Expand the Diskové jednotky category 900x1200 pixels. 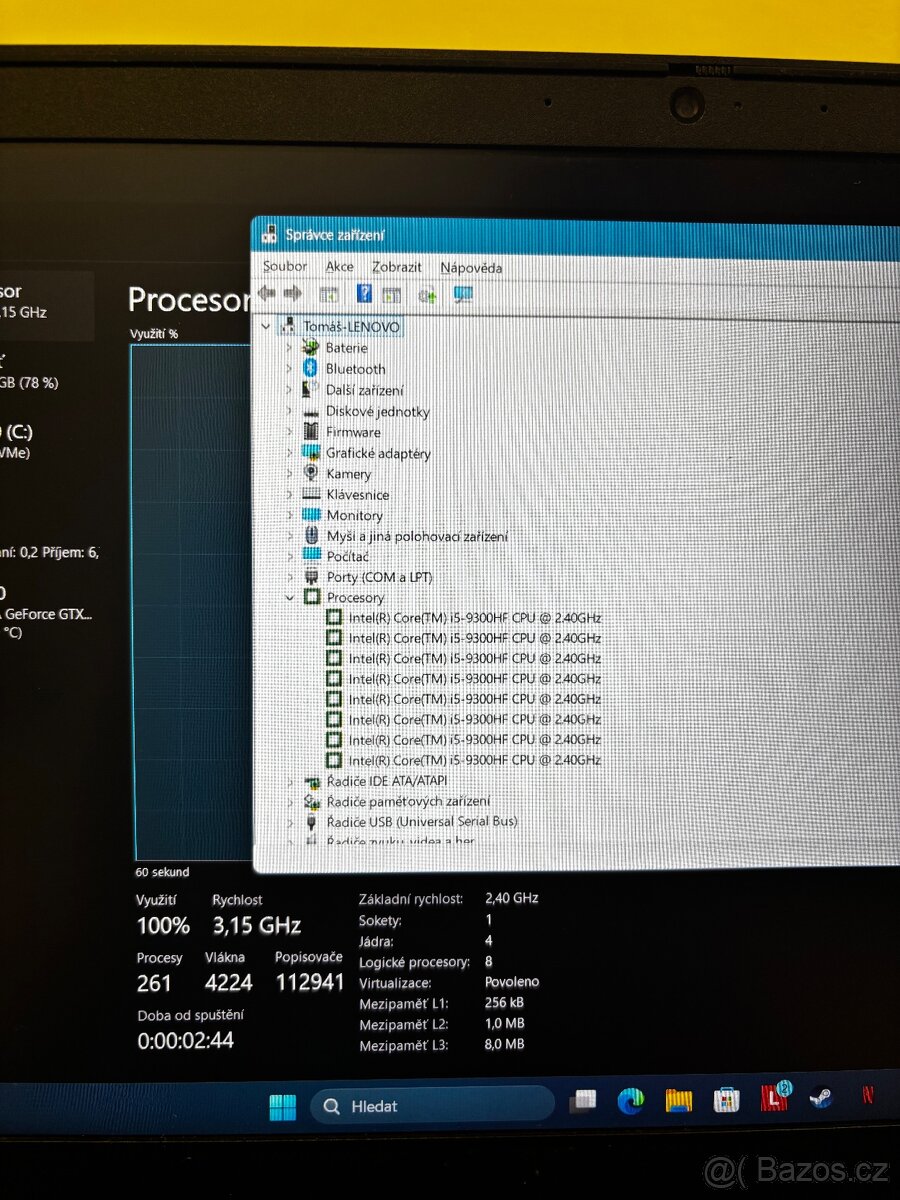tap(289, 411)
